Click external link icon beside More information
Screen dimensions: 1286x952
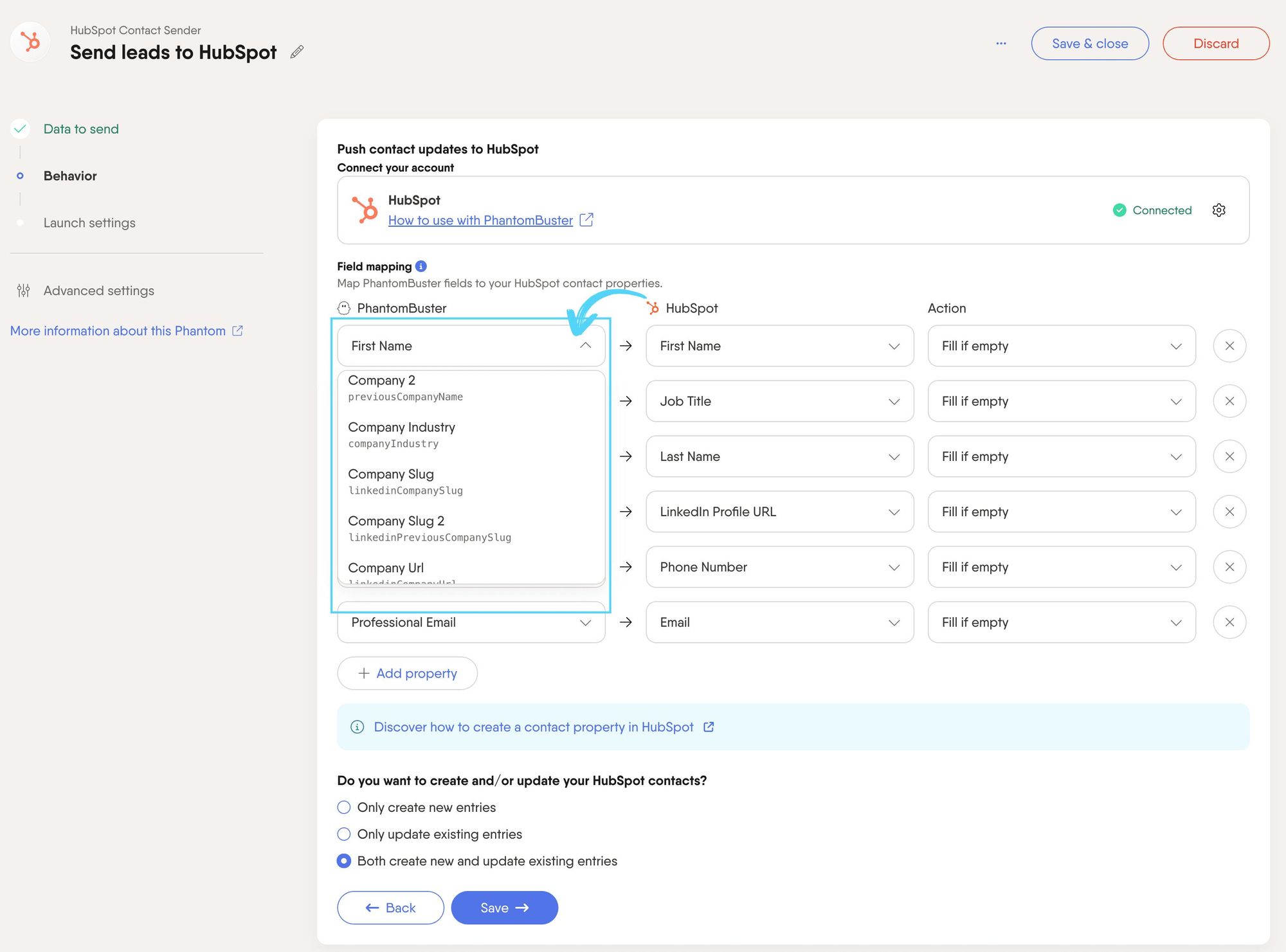(x=237, y=330)
